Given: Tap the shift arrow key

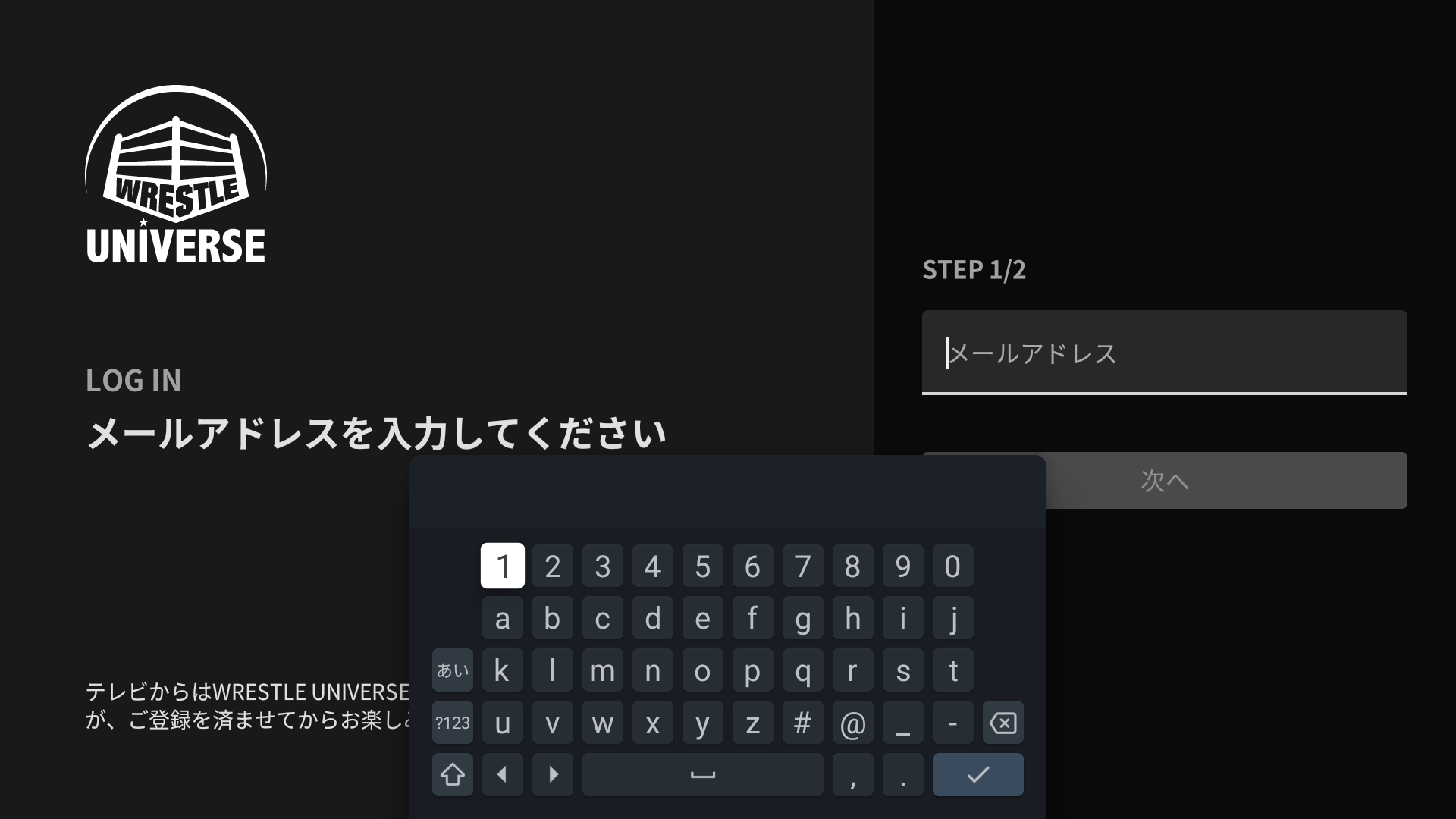Looking at the screenshot, I should [x=453, y=774].
